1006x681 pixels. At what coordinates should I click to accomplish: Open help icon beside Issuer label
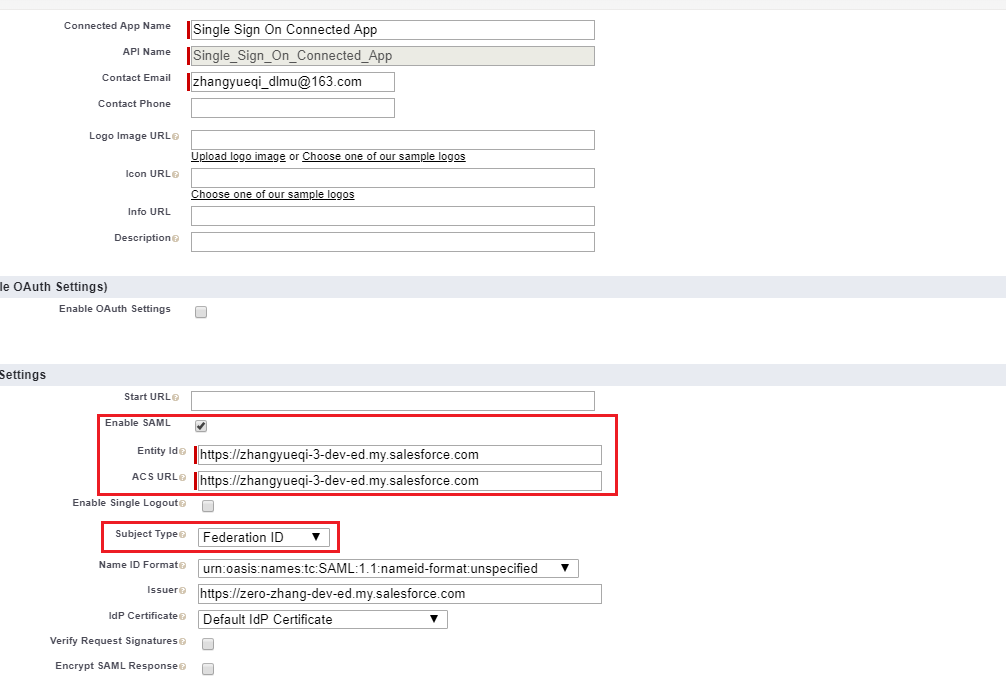tap(183, 591)
